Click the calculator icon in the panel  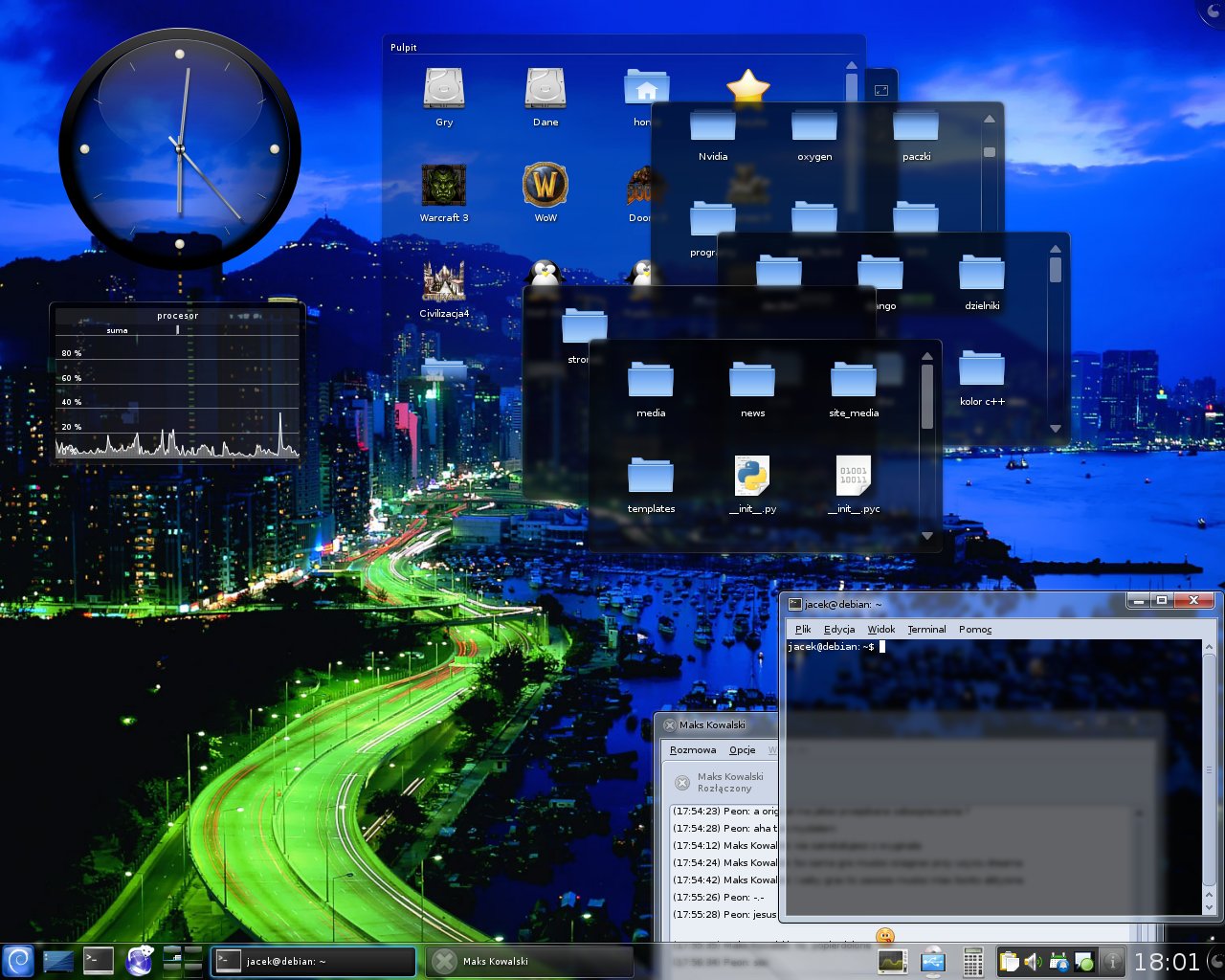(x=972, y=962)
